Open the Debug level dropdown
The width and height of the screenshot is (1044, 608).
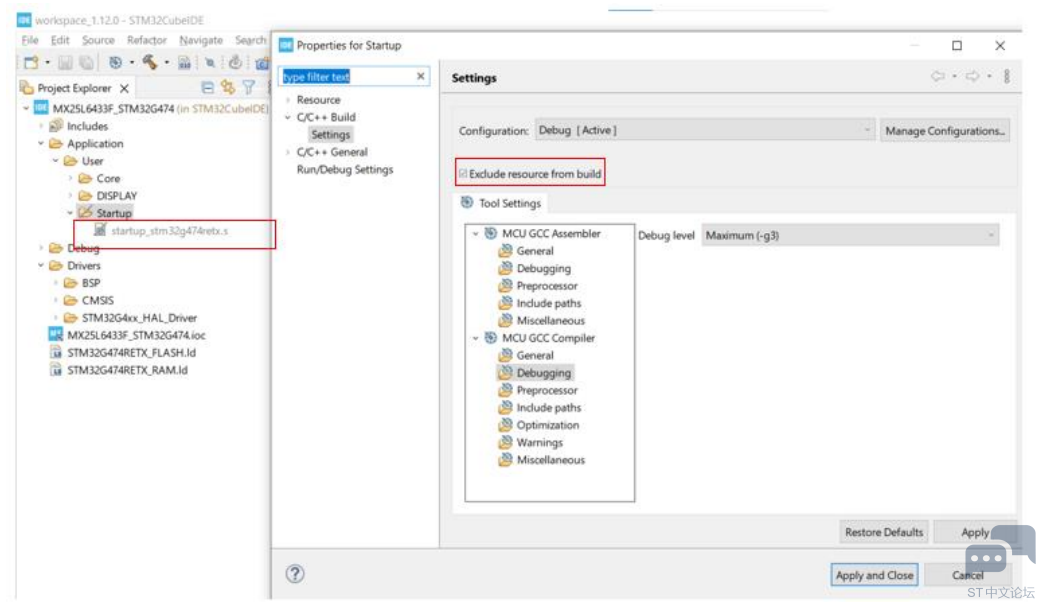850,235
